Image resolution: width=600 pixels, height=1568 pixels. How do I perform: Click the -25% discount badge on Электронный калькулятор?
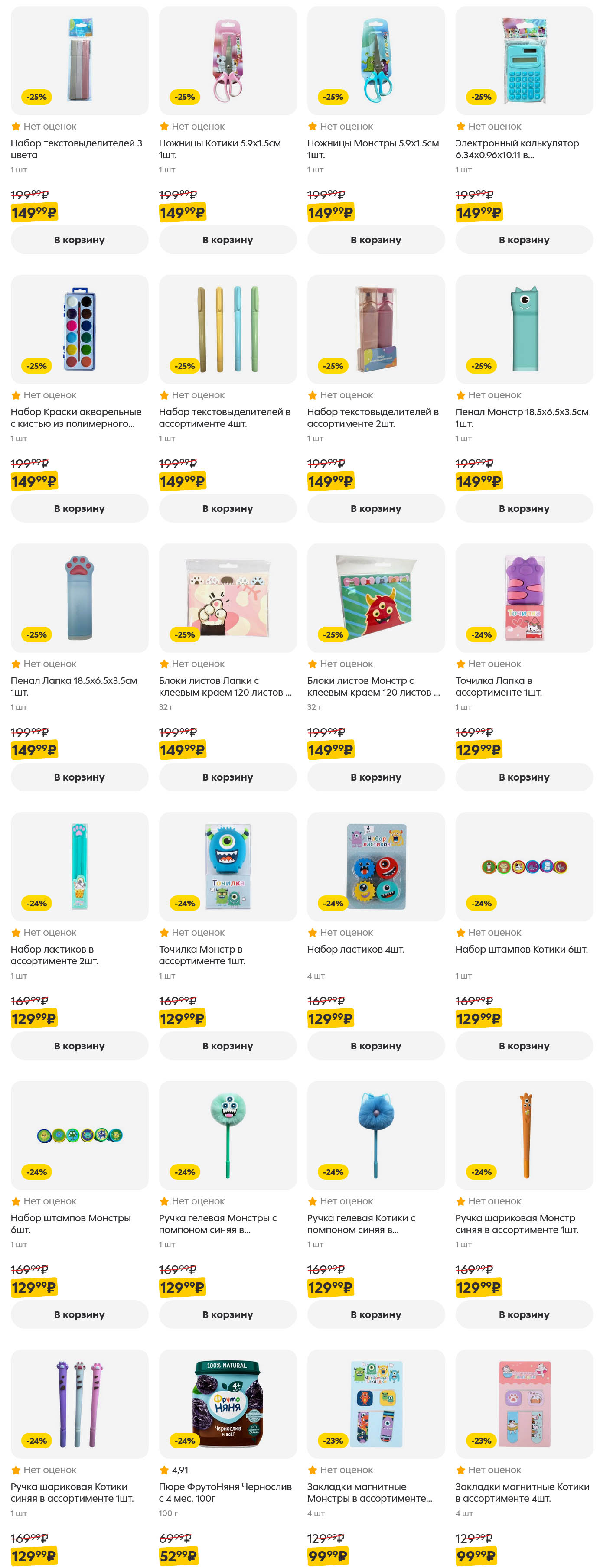[481, 97]
